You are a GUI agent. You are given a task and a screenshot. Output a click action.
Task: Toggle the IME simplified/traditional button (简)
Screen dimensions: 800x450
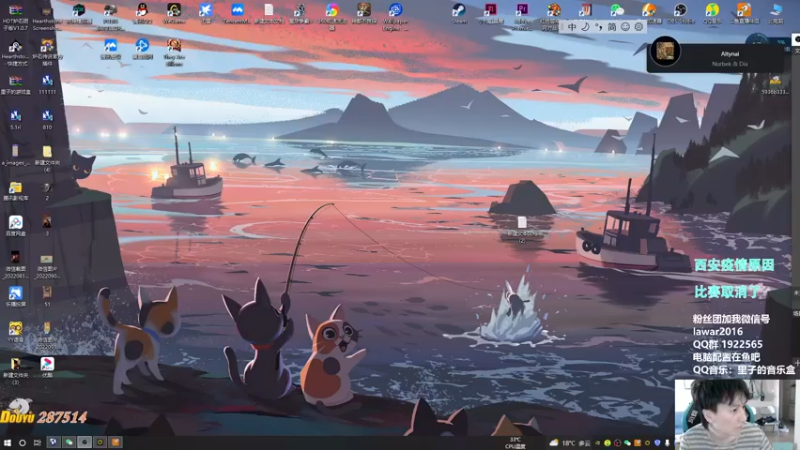(x=612, y=27)
